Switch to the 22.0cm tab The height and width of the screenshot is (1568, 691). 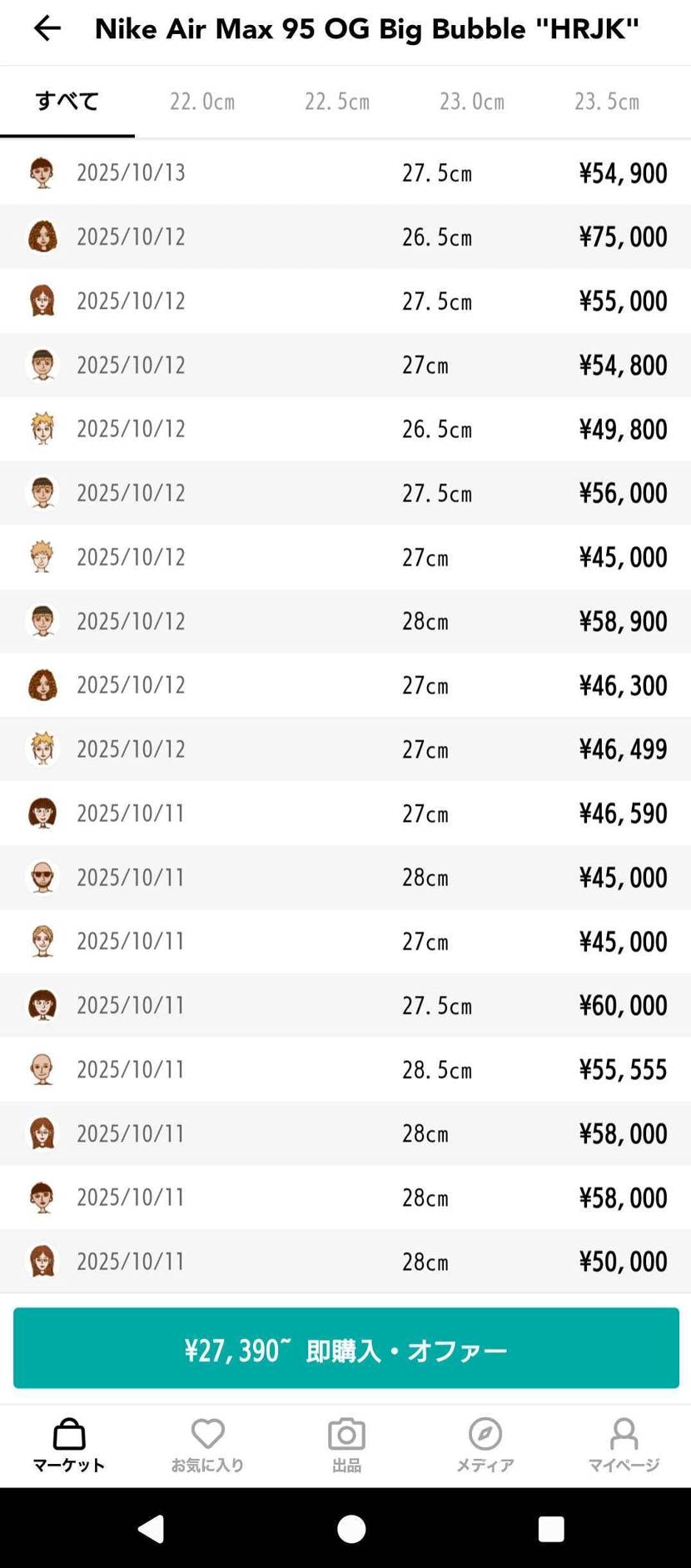pos(202,102)
